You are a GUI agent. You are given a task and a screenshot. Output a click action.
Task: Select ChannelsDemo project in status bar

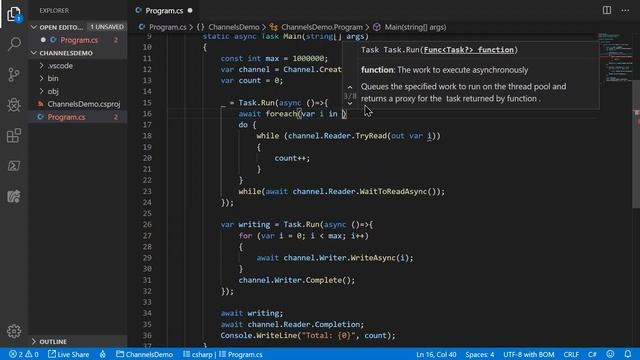144,354
